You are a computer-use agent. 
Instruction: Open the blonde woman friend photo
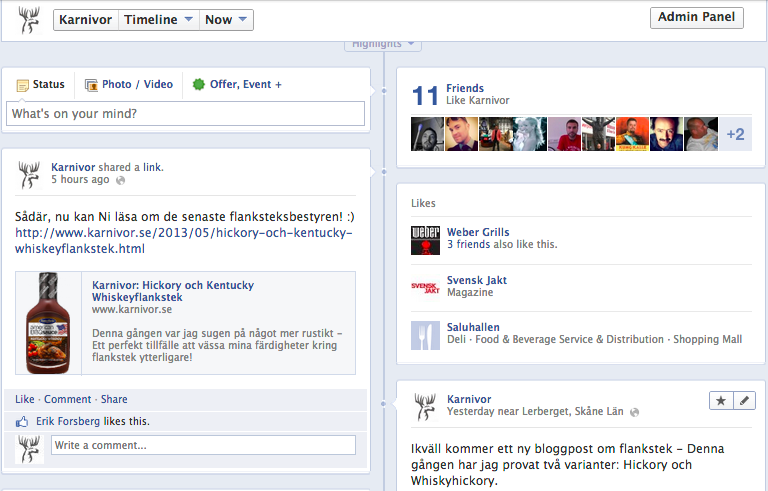(x=530, y=134)
